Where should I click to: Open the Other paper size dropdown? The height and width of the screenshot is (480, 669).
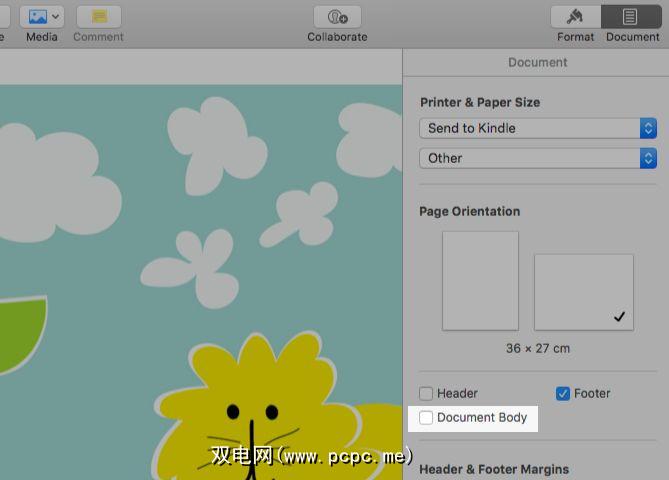coord(537,158)
